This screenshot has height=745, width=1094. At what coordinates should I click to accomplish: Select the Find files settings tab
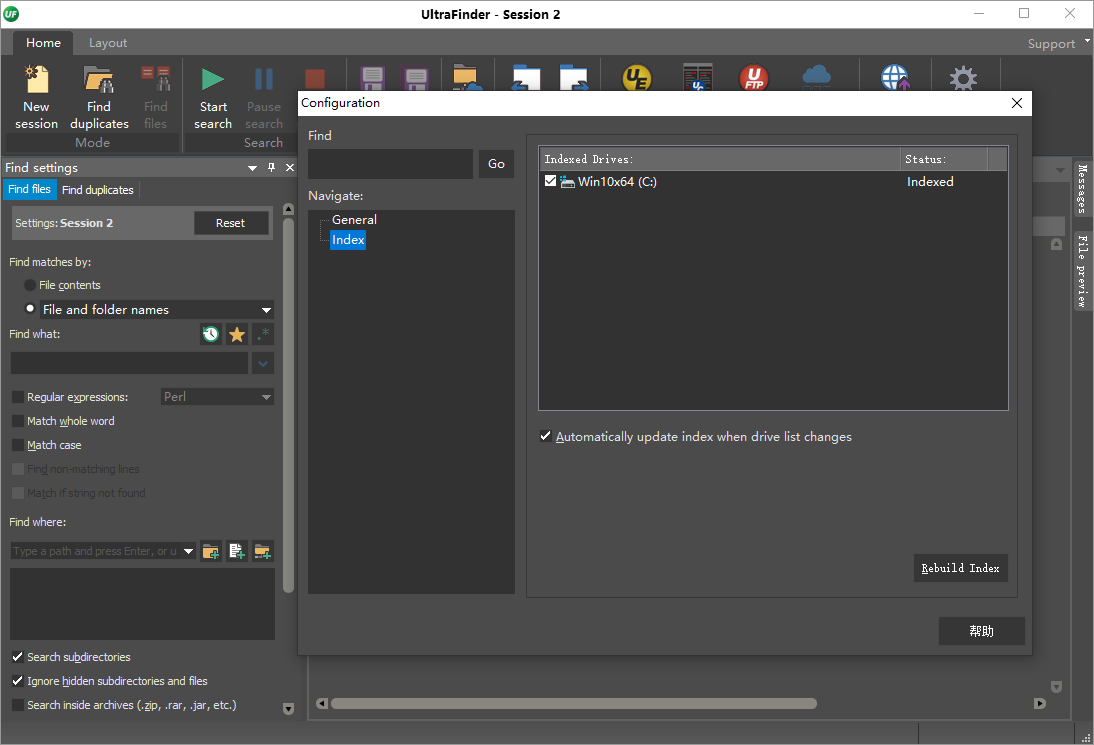pos(29,189)
